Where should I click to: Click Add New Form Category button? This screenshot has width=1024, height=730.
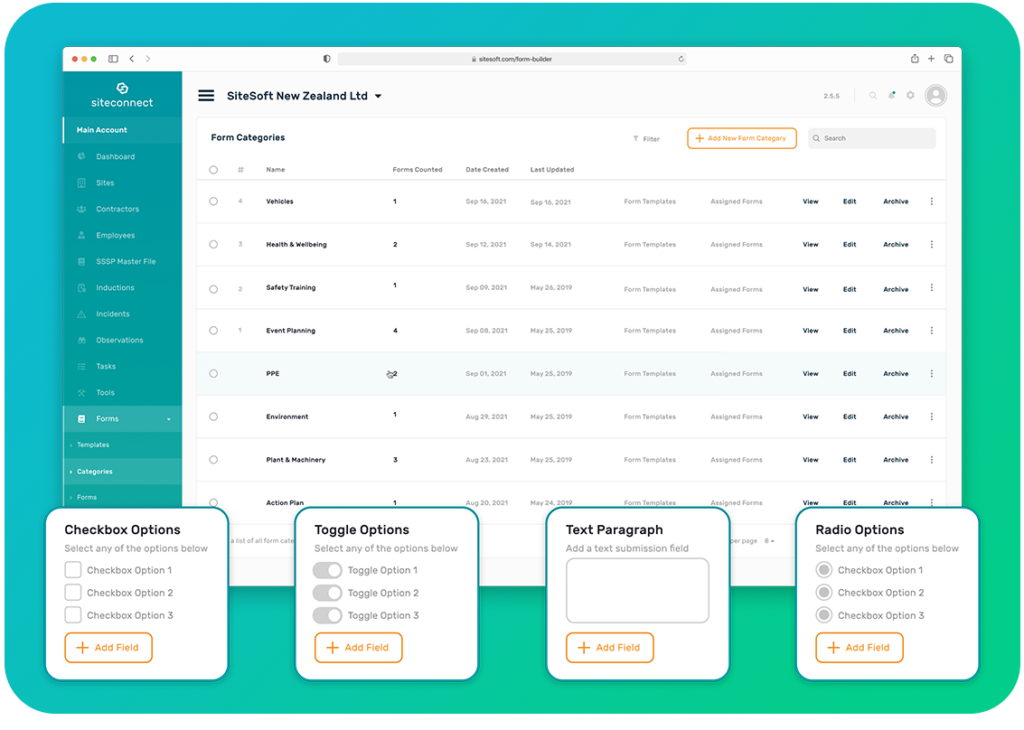click(x=742, y=138)
